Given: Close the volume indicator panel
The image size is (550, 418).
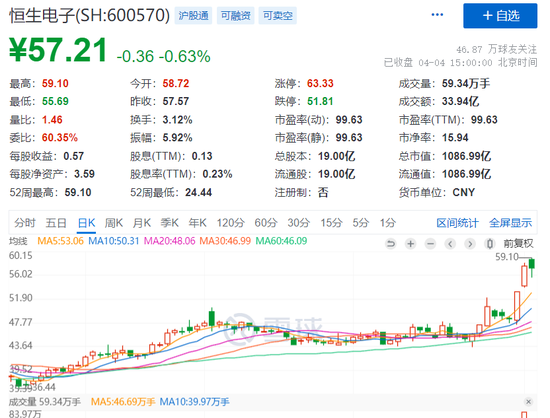Looking at the screenshot, I should tap(529, 402).
